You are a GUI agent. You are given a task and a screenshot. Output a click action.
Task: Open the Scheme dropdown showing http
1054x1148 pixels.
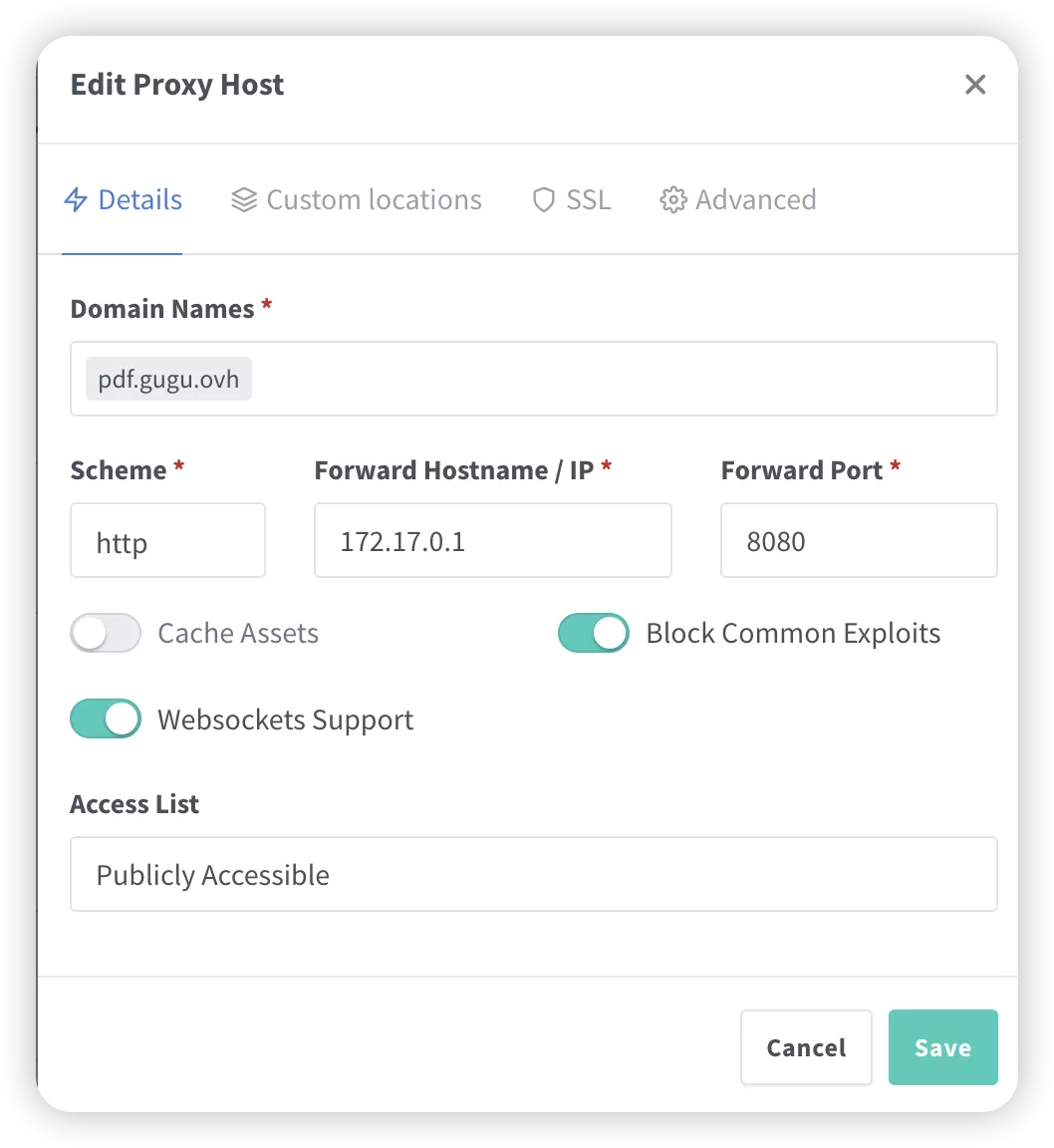[x=167, y=541]
